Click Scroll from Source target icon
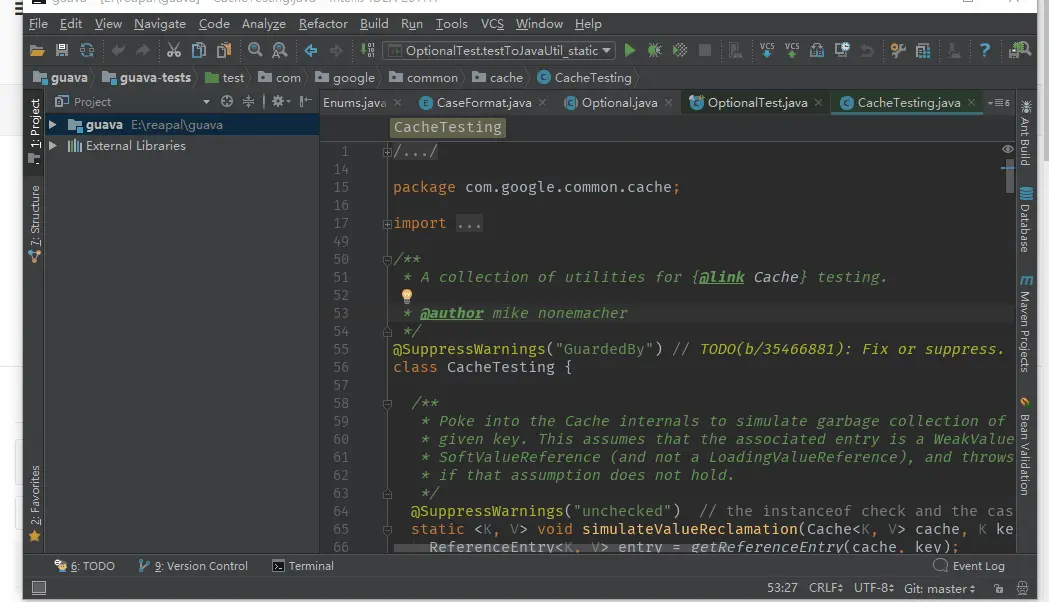This screenshot has height=602, width=1049. pyautogui.click(x=227, y=102)
